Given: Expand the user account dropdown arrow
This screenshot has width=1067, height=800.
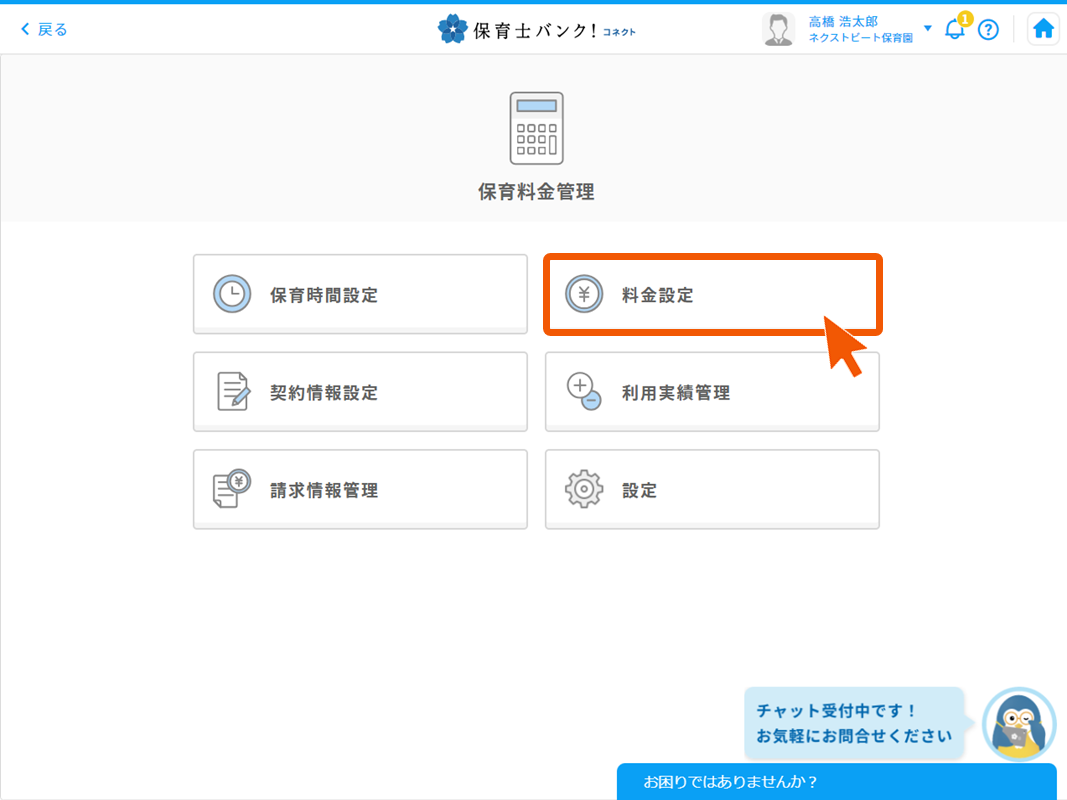Looking at the screenshot, I should coord(928,28).
